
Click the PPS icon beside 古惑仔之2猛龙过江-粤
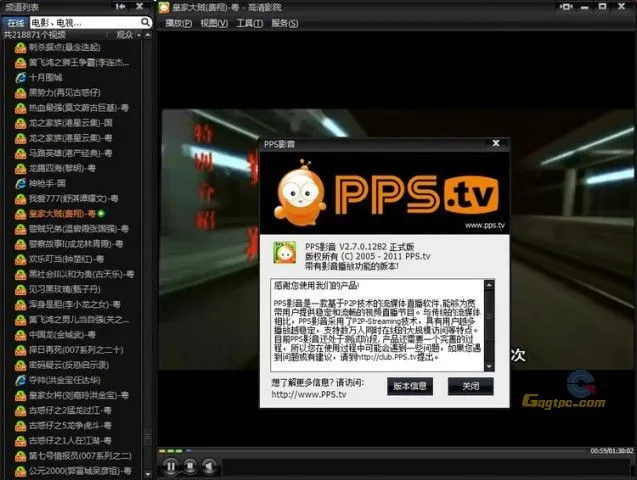[20, 411]
